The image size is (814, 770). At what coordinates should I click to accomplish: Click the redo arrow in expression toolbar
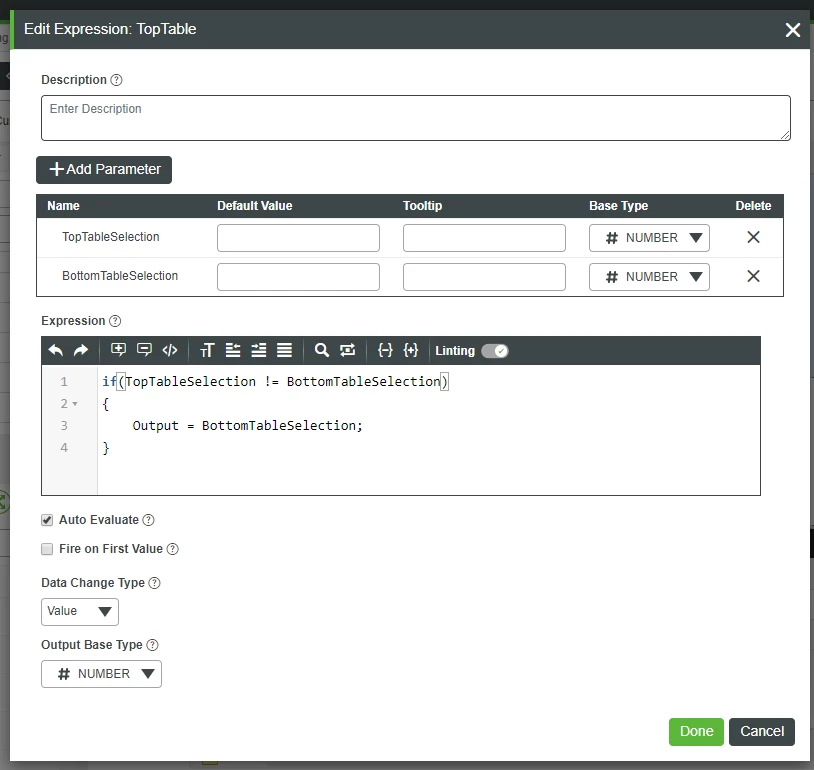tap(81, 350)
